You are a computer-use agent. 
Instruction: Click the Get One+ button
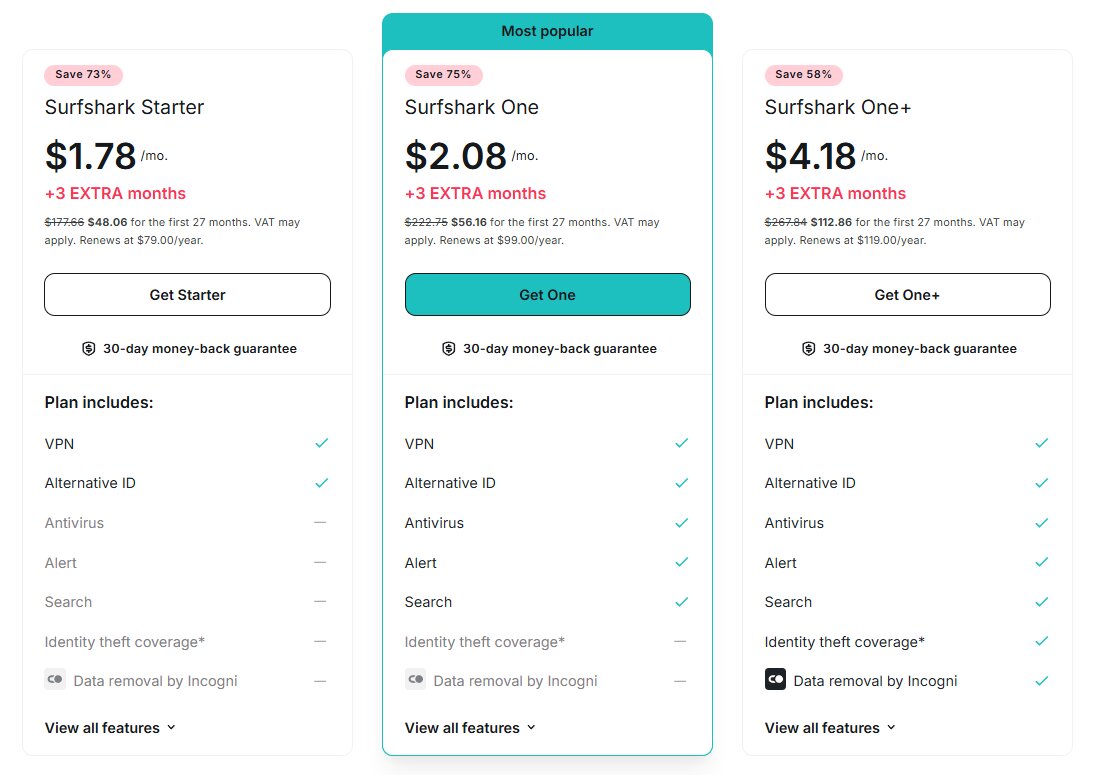(907, 294)
